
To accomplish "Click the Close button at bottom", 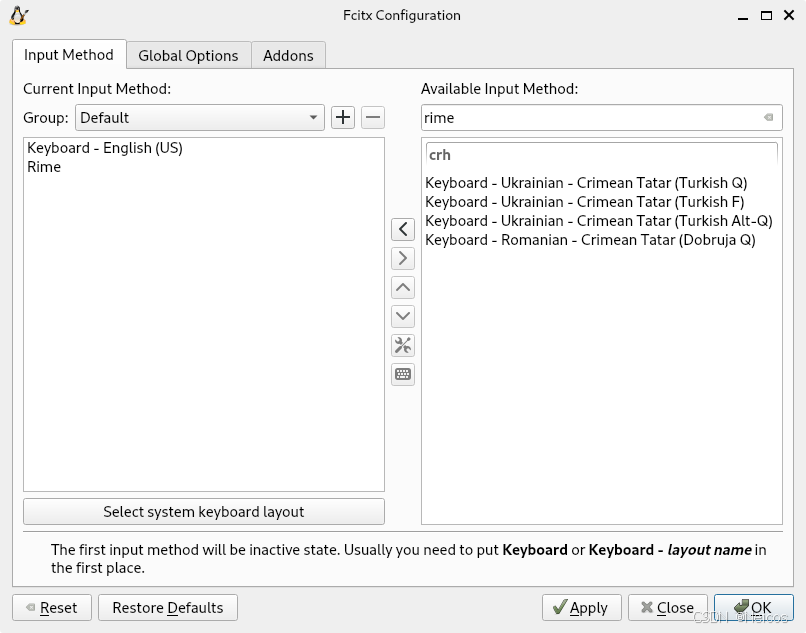I will [667, 608].
